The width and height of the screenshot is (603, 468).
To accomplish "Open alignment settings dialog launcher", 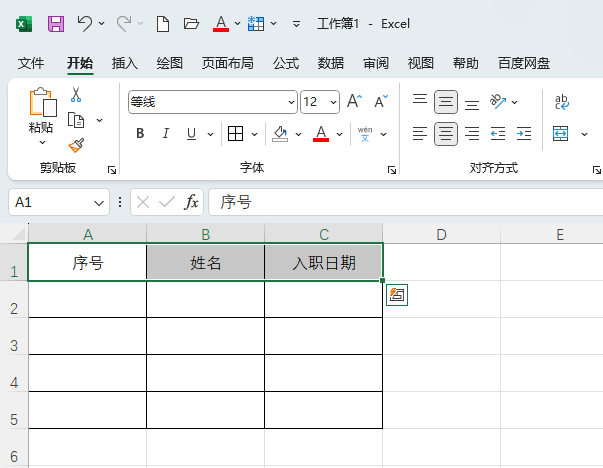I will coord(596,170).
